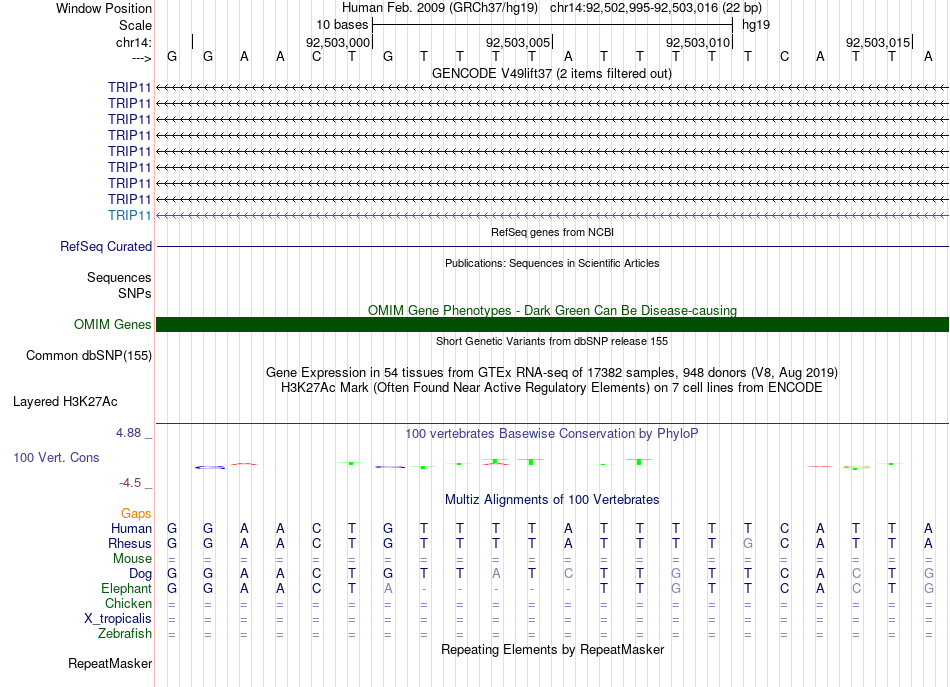The height and width of the screenshot is (687, 950).
Task: Select the Dog species label
Action: (140, 574)
